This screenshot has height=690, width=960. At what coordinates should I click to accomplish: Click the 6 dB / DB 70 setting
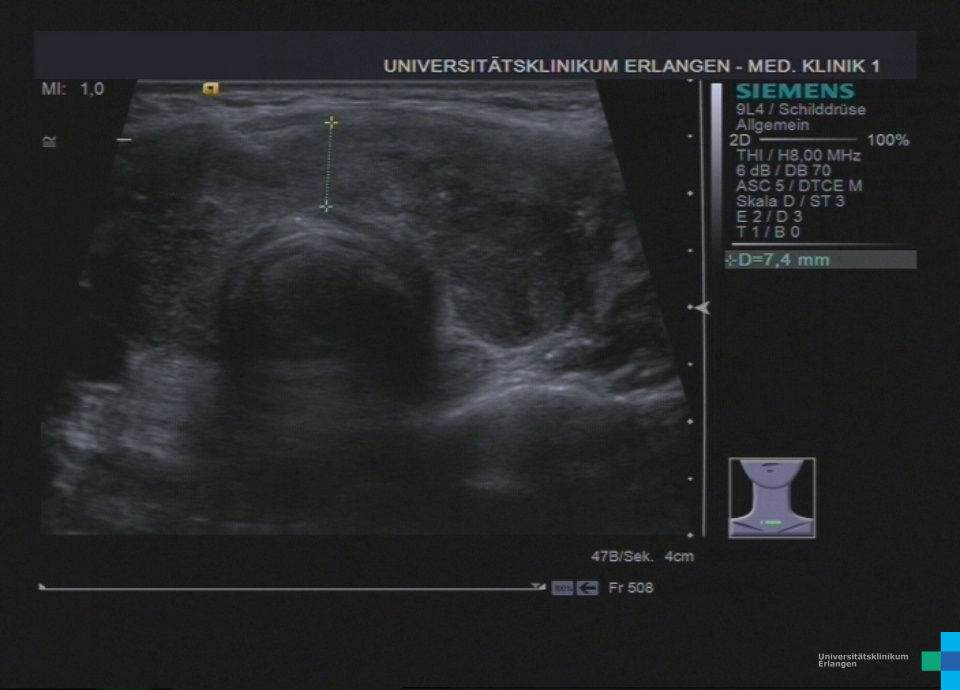(783, 170)
